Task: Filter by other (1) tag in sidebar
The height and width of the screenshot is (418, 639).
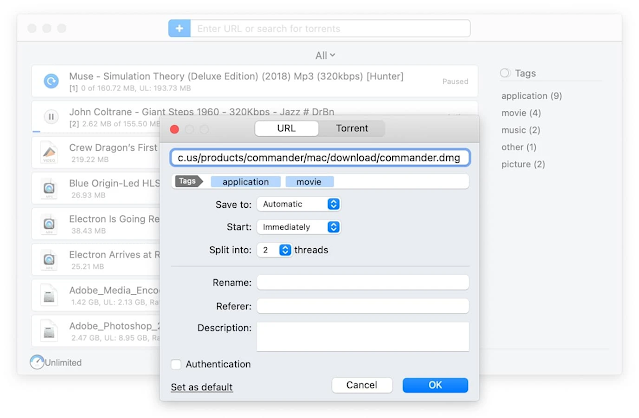Action: (519, 147)
